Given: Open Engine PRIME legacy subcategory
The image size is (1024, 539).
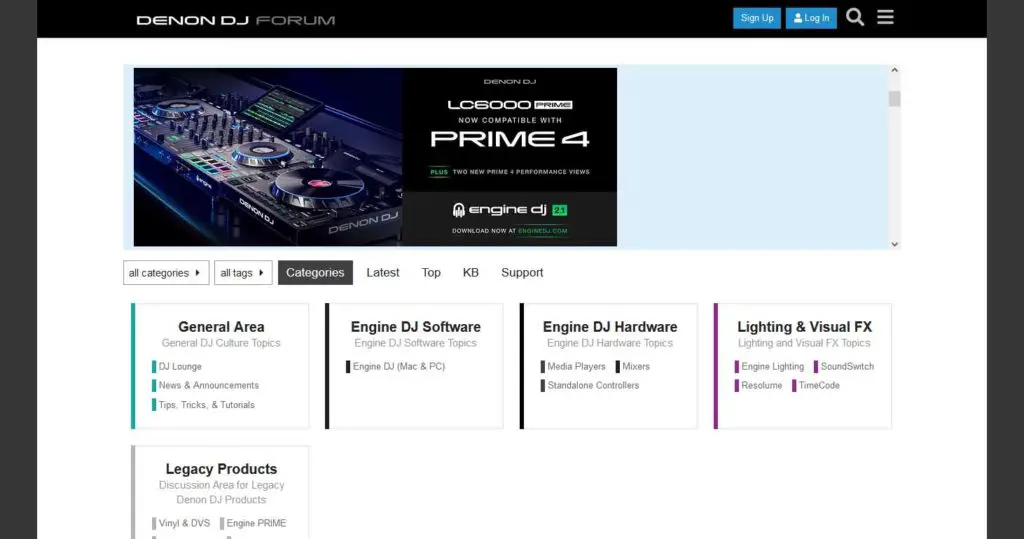Looking at the screenshot, I should (253, 523).
